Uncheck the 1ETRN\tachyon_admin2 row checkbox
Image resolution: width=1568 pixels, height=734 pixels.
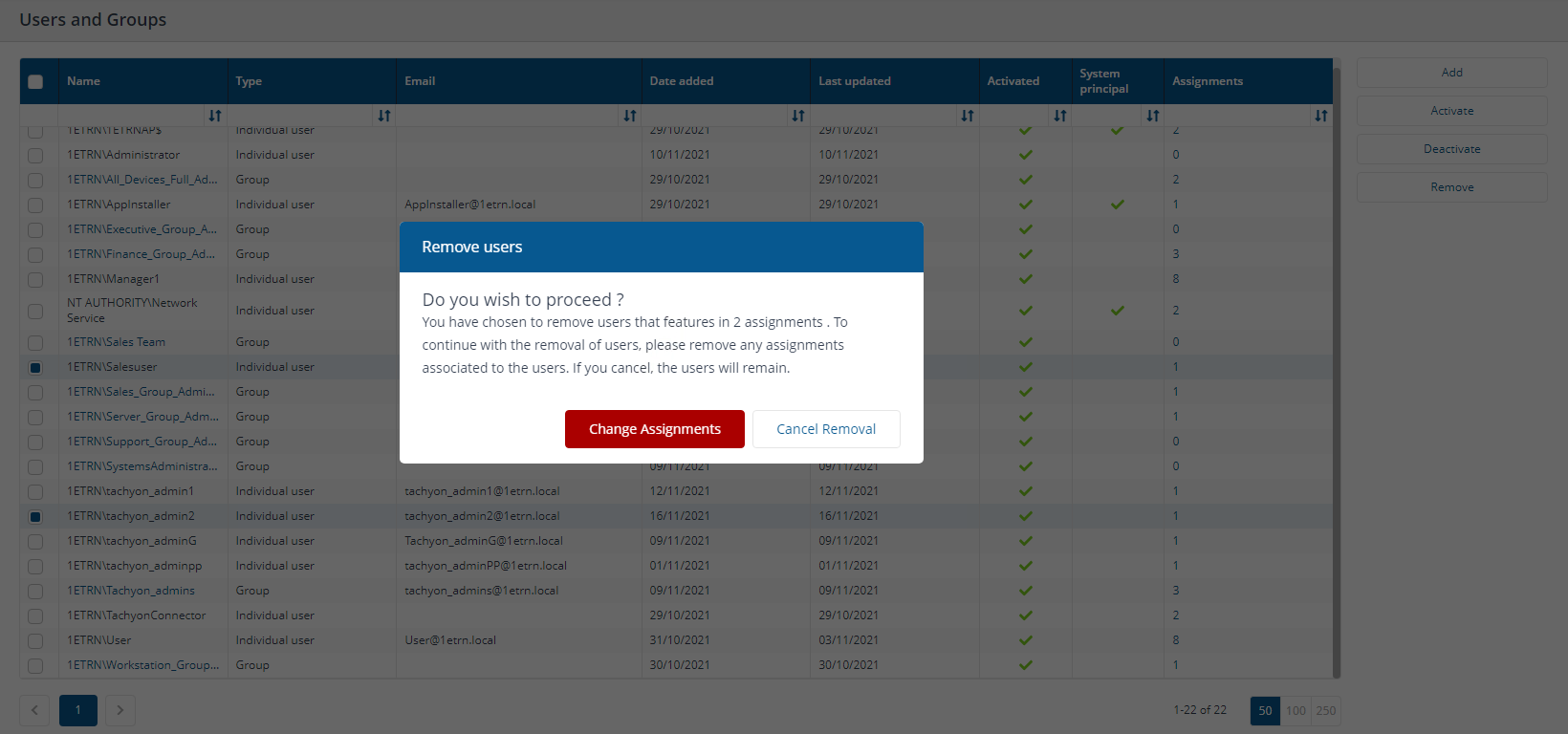[35, 517]
